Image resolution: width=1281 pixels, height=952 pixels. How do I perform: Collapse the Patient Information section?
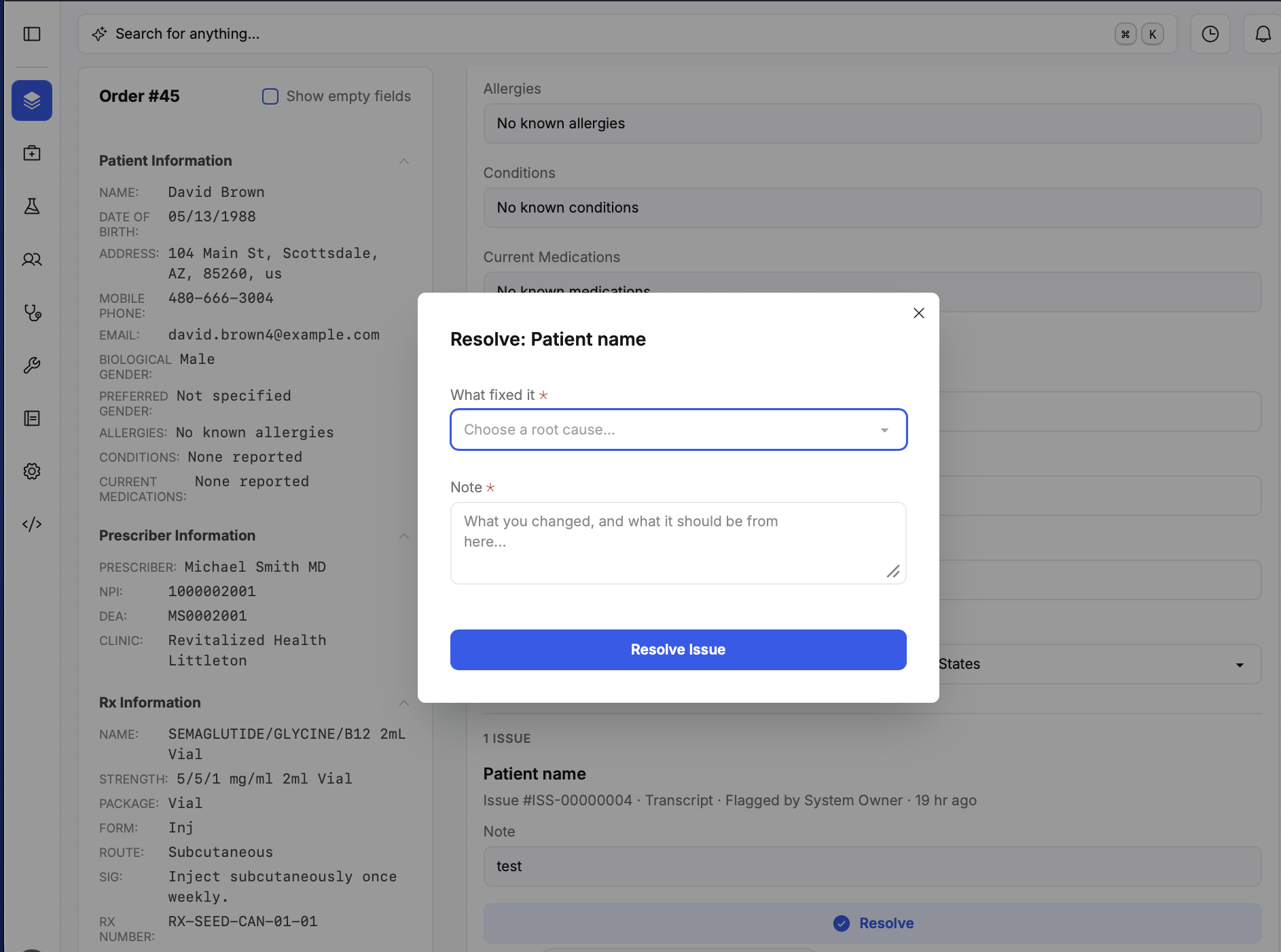(x=404, y=162)
